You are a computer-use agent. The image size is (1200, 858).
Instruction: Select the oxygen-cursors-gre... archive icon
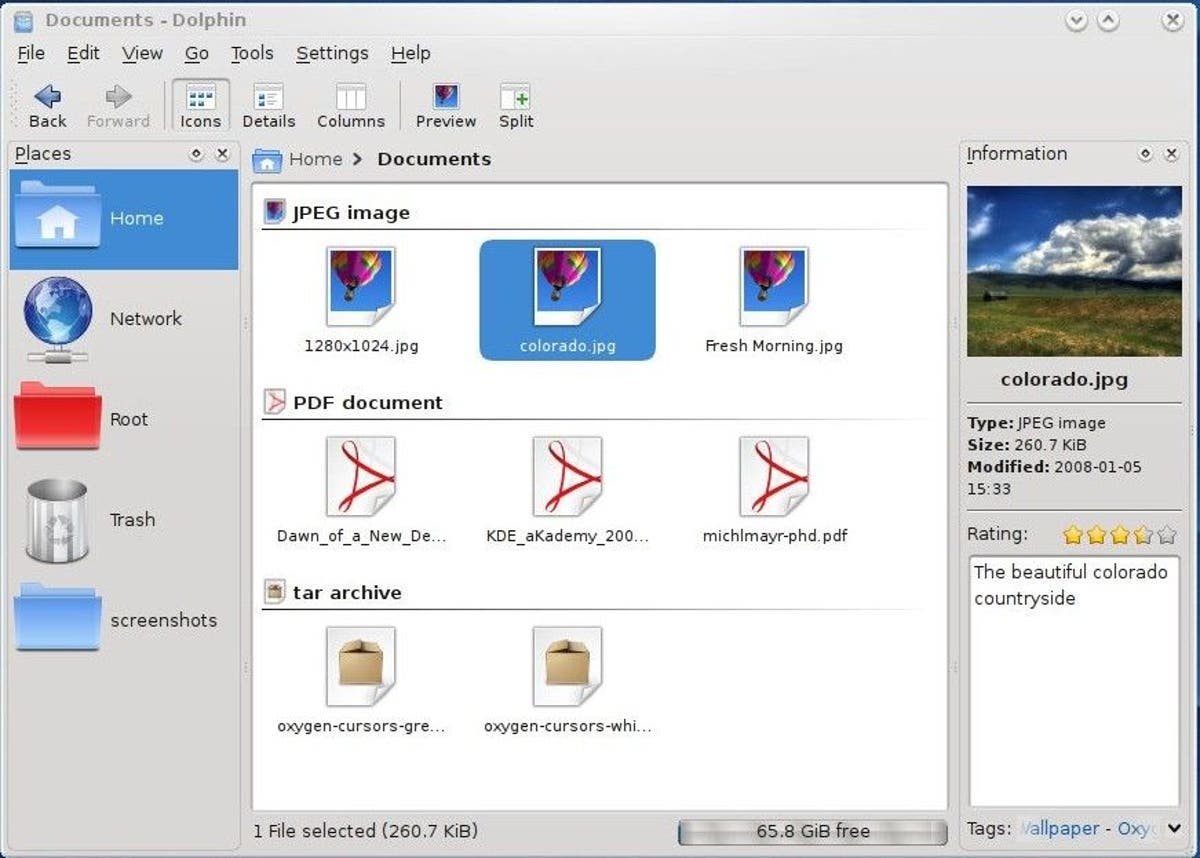[x=361, y=666]
